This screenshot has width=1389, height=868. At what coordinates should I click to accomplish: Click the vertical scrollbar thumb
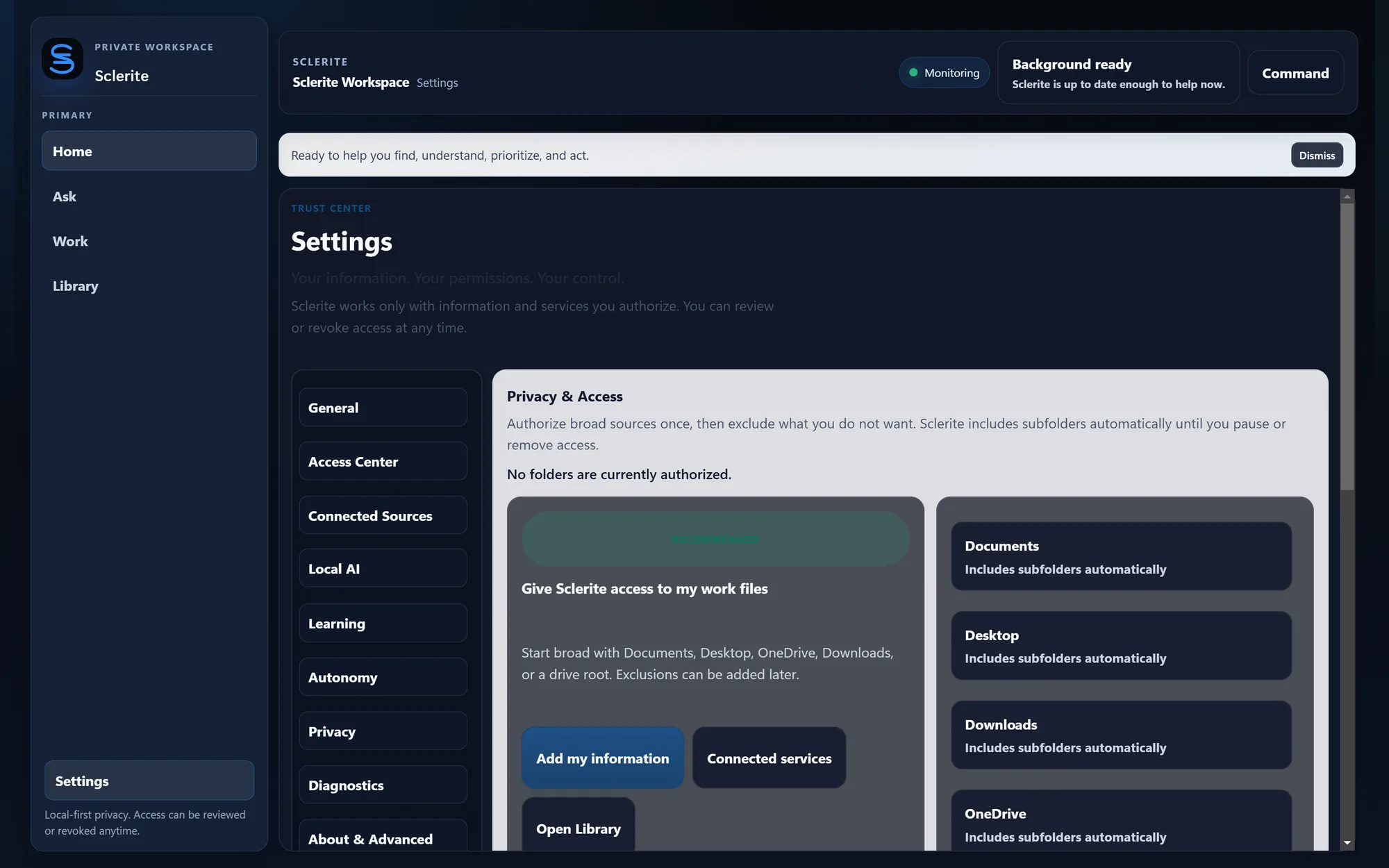(x=1347, y=347)
